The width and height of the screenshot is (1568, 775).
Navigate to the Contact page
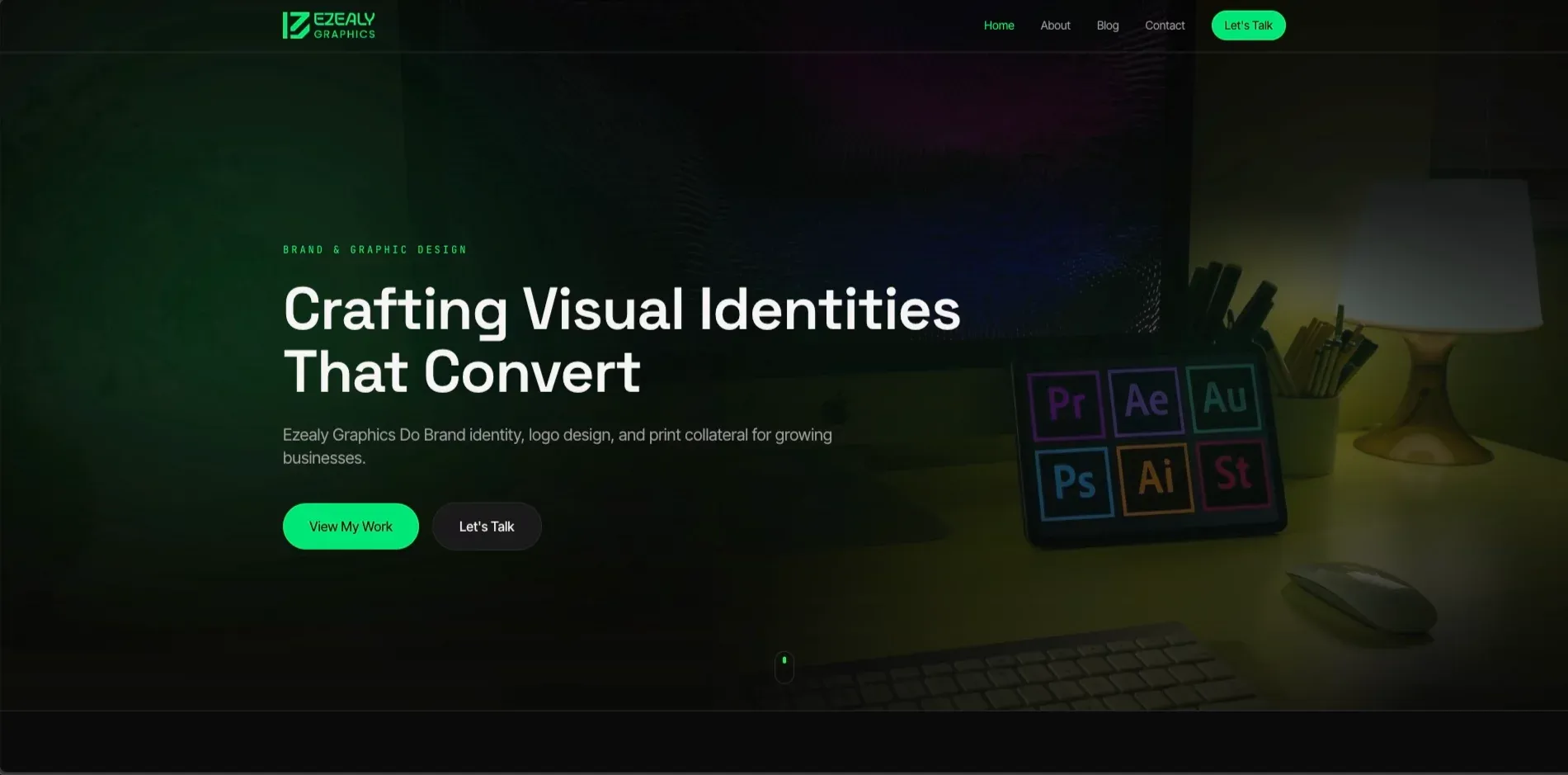pos(1165,26)
